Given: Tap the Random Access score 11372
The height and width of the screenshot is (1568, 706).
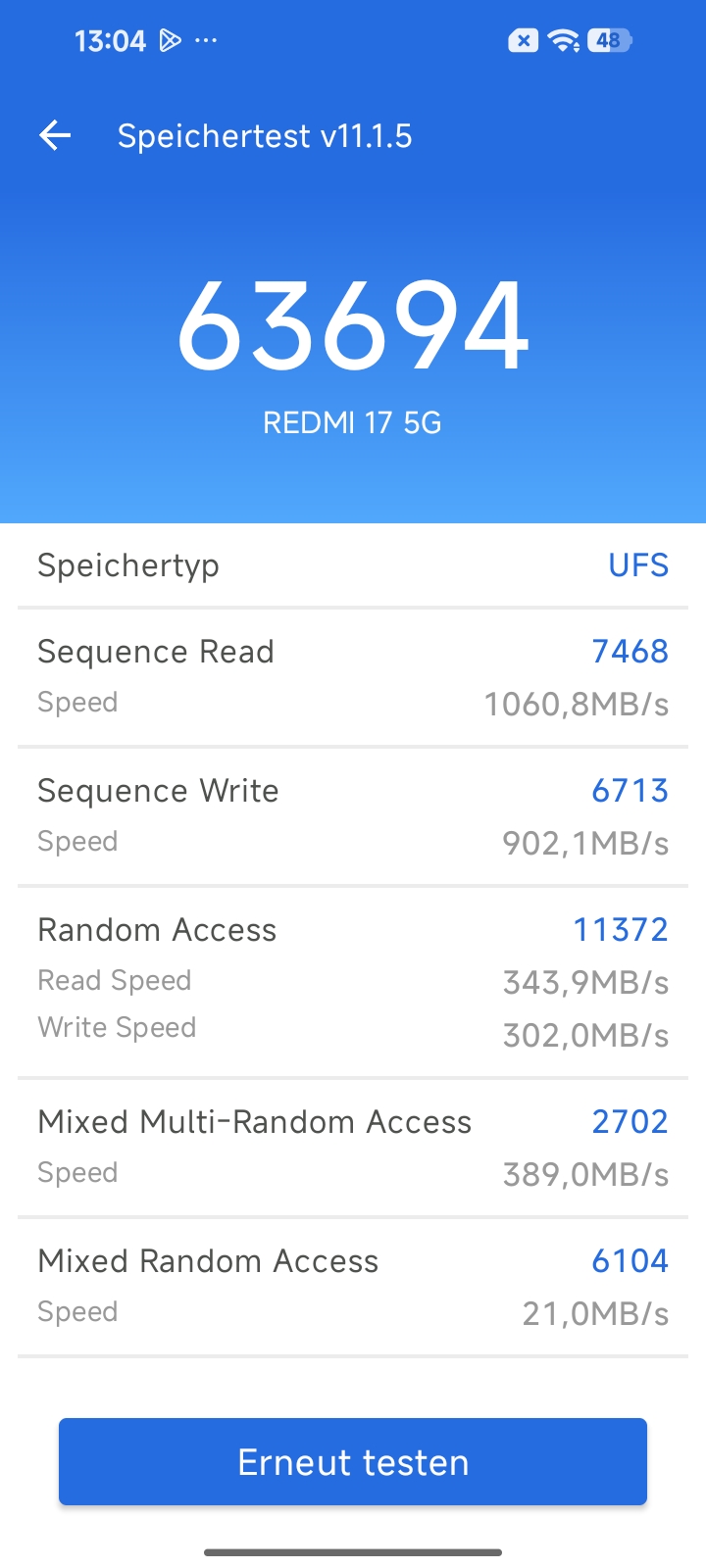Looking at the screenshot, I should 621,929.
